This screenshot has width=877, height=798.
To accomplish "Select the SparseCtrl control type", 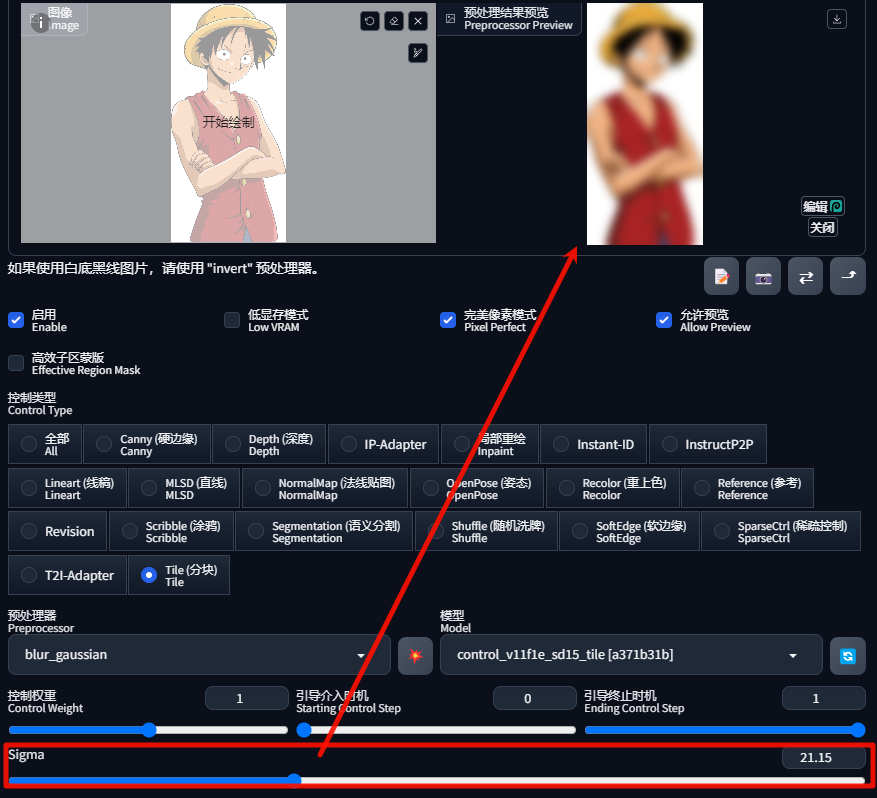I will (x=781, y=531).
